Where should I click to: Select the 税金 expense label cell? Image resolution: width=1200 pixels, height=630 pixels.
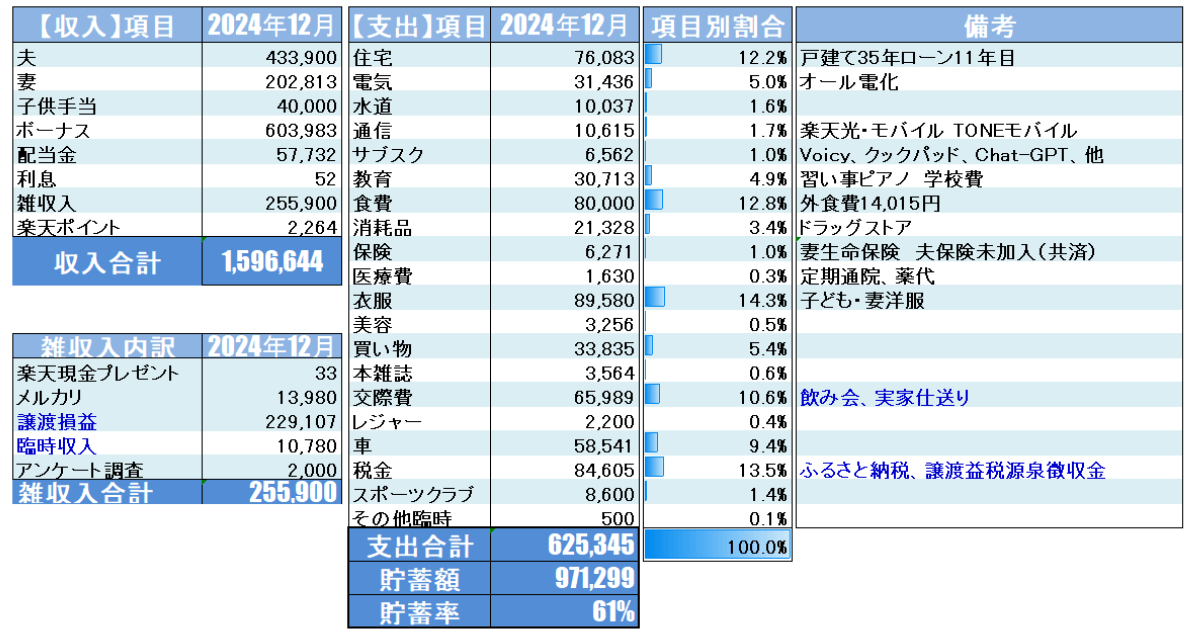point(418,470)
